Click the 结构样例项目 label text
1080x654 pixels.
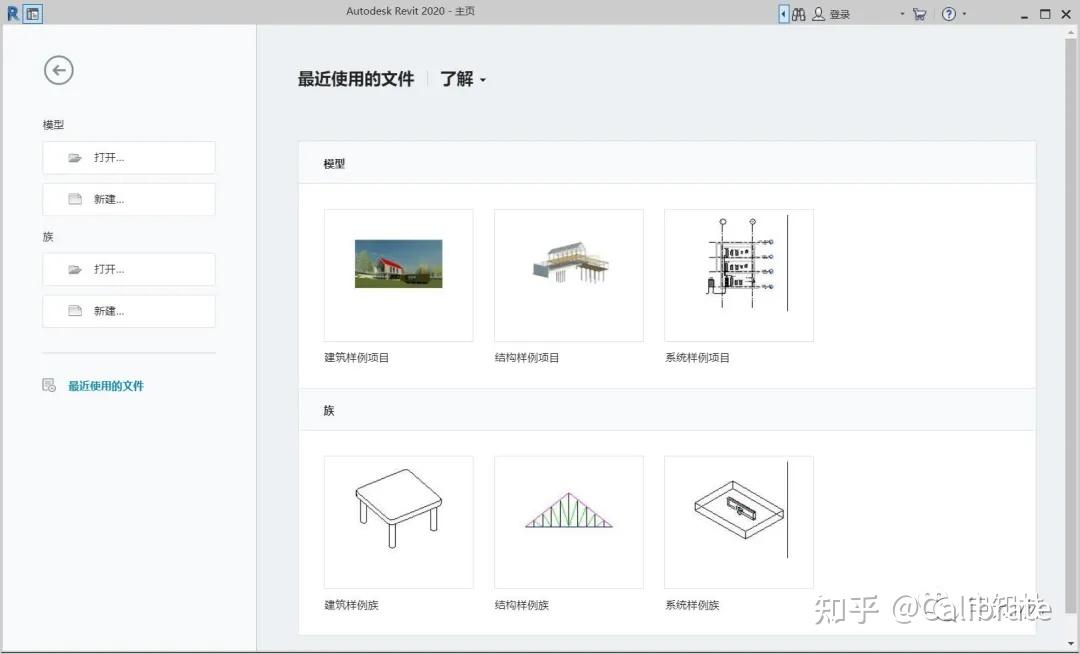(x=527, y=358)
